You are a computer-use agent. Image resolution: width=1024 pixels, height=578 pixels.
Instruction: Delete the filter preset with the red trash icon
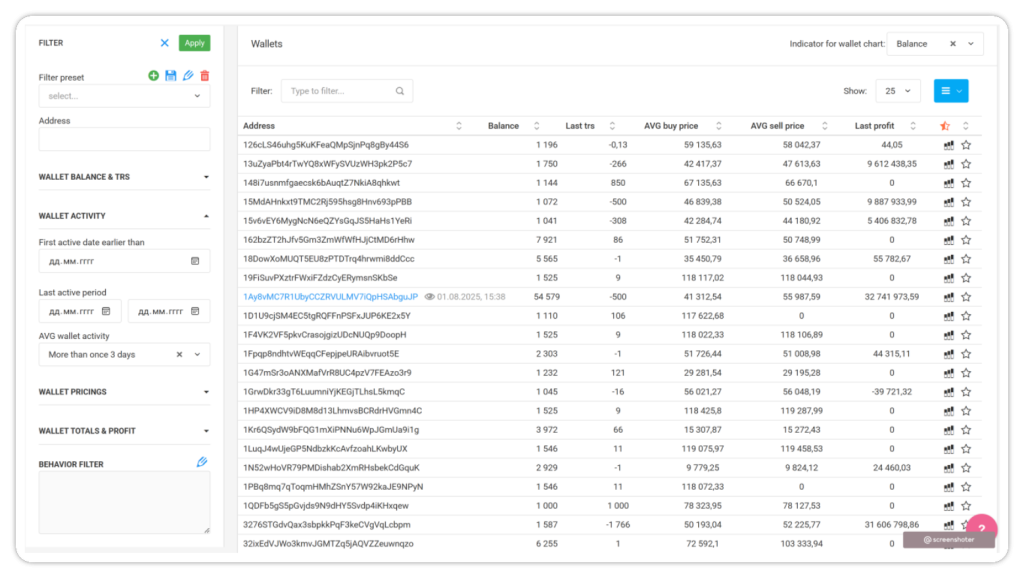[205, 76]
